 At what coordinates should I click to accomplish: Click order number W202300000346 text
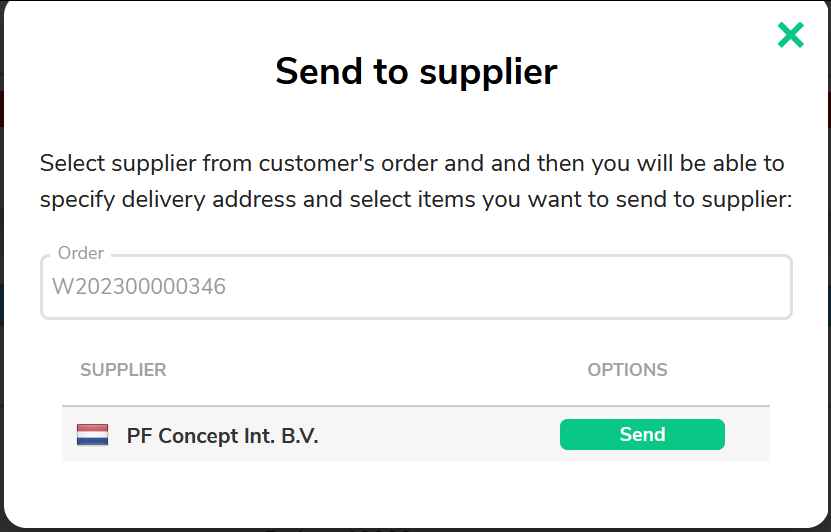(x=139, y=287)
